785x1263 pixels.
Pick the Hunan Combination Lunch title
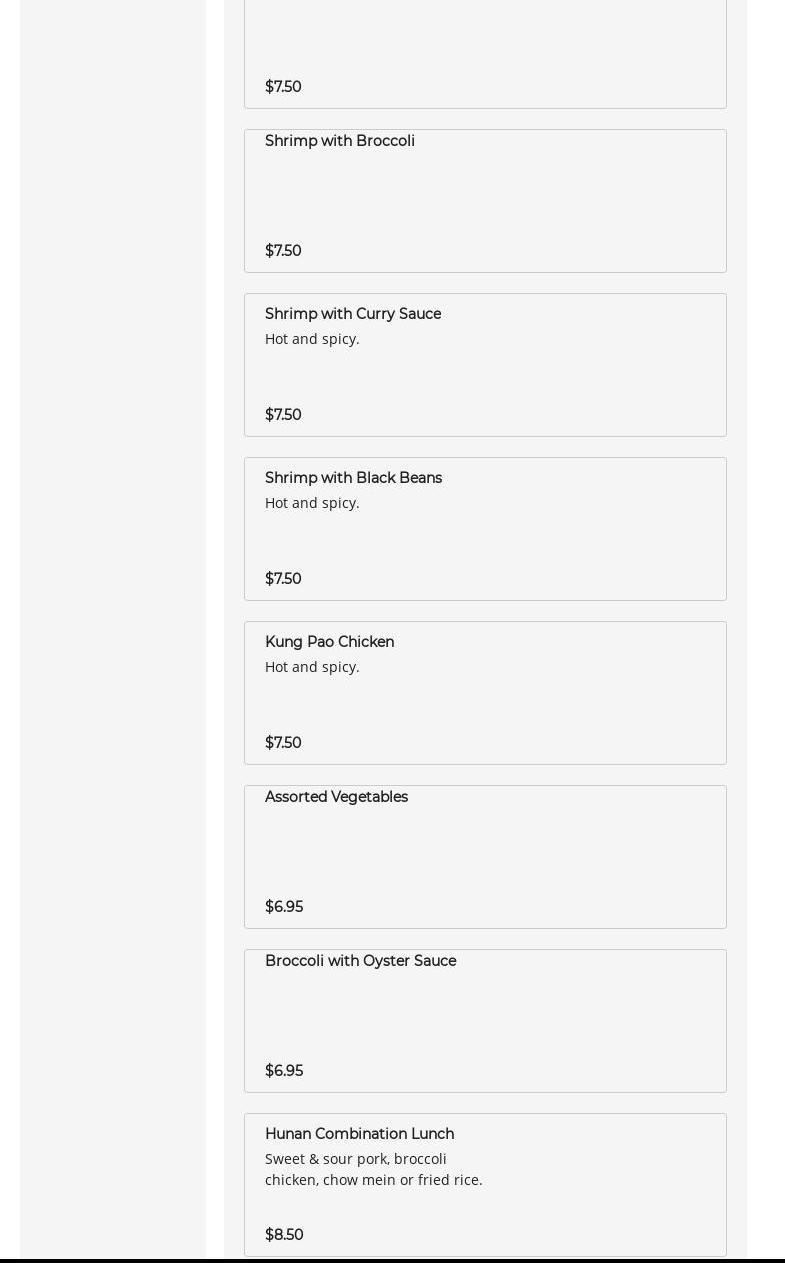[359, 1134]
